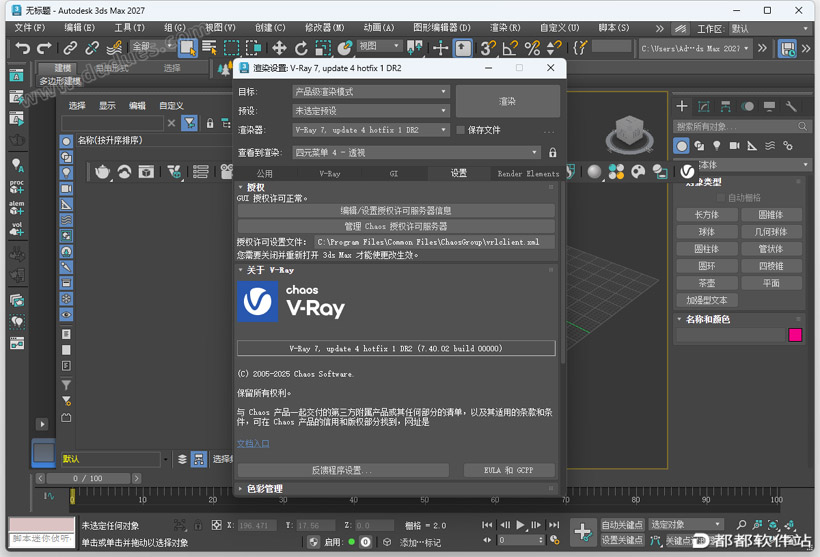Switch to the GI tab
The height and width of the screenshot is (557, 820).
point(394,174)
